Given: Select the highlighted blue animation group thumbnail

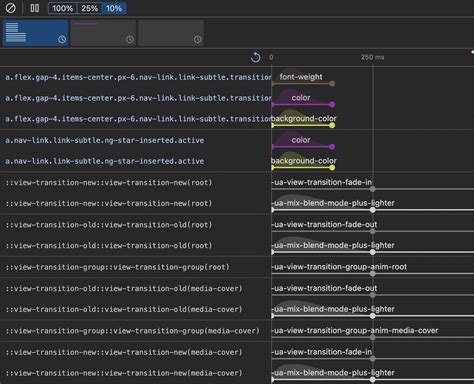Looking at the screenshot, I should click(x=35, y=33).
